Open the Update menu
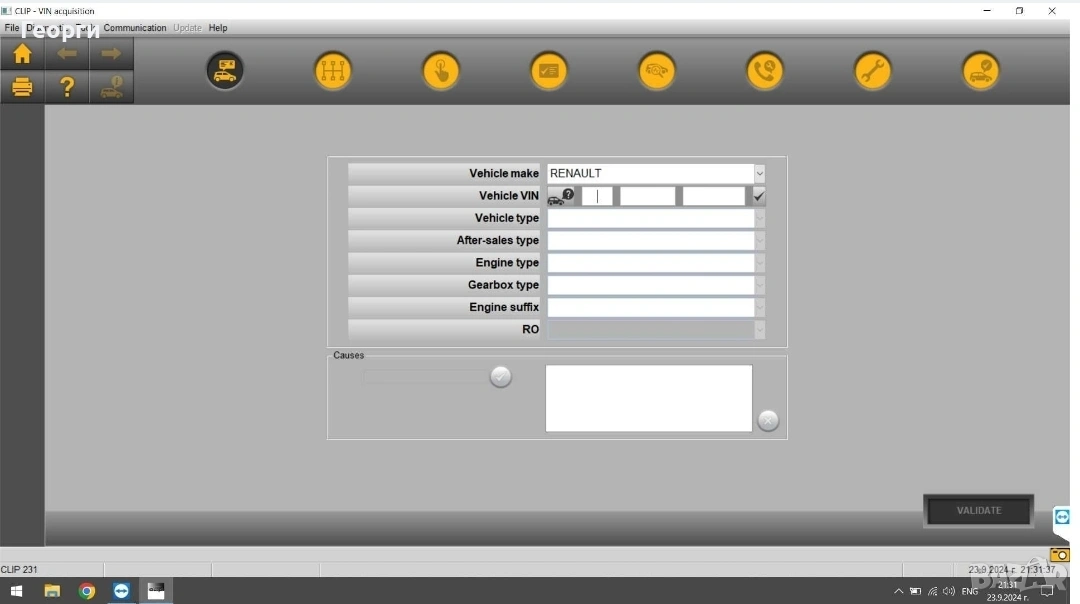 (x=187, y=28)
